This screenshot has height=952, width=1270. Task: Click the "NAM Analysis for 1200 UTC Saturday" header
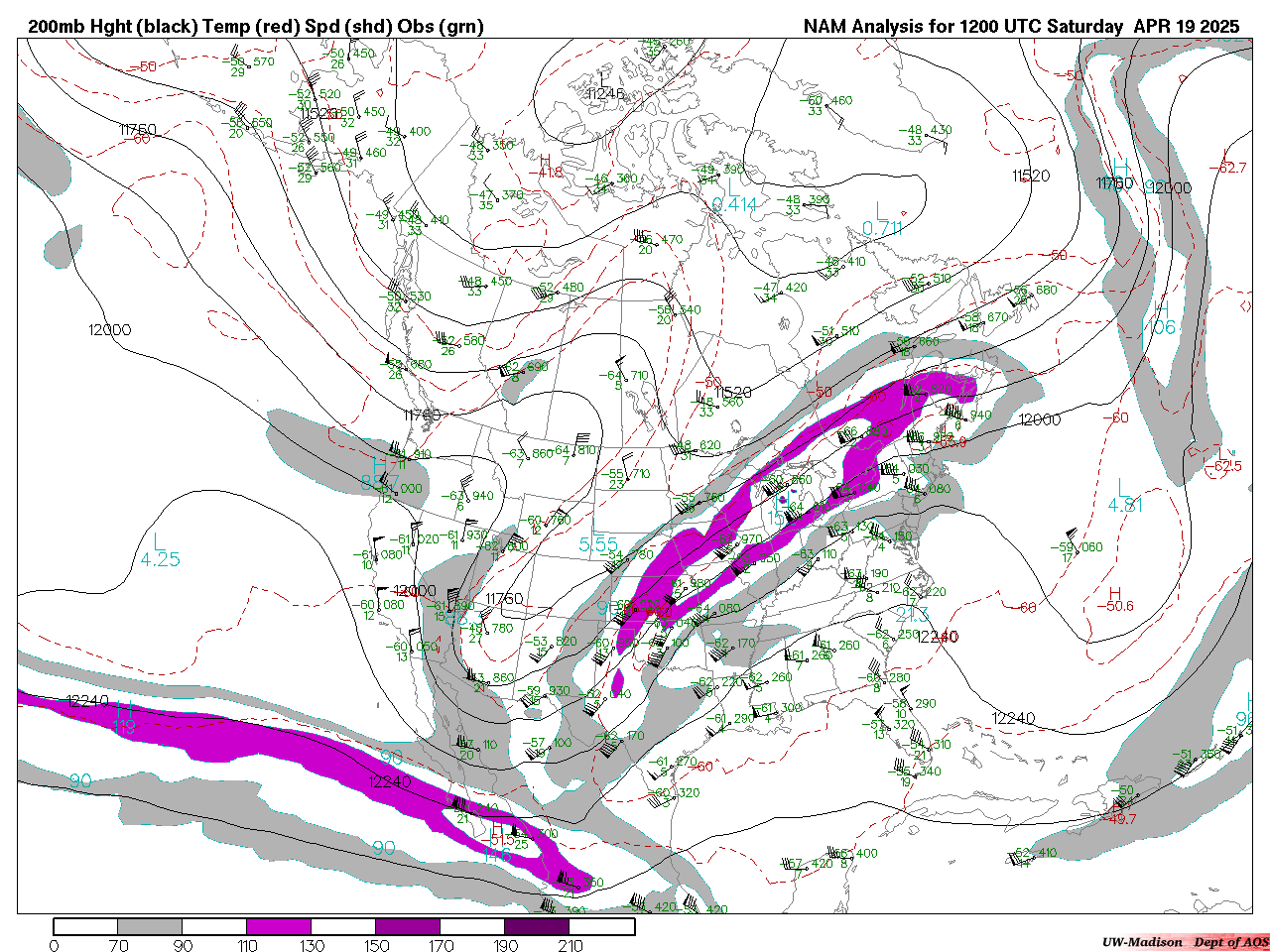tap(962, 27)
